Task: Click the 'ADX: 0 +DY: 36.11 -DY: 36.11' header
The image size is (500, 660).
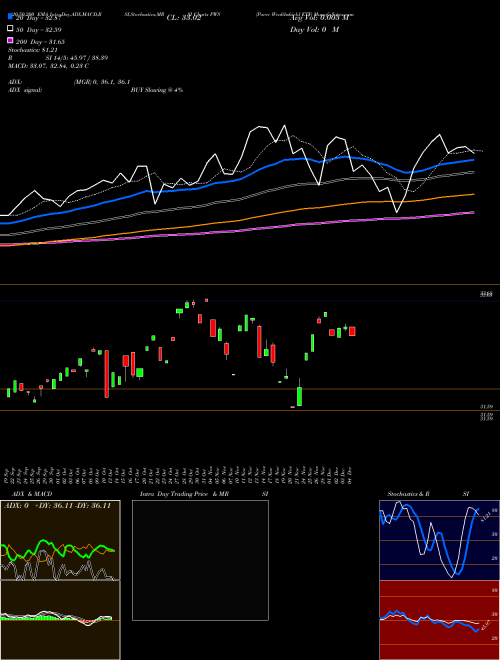Action: coord(57,506)
